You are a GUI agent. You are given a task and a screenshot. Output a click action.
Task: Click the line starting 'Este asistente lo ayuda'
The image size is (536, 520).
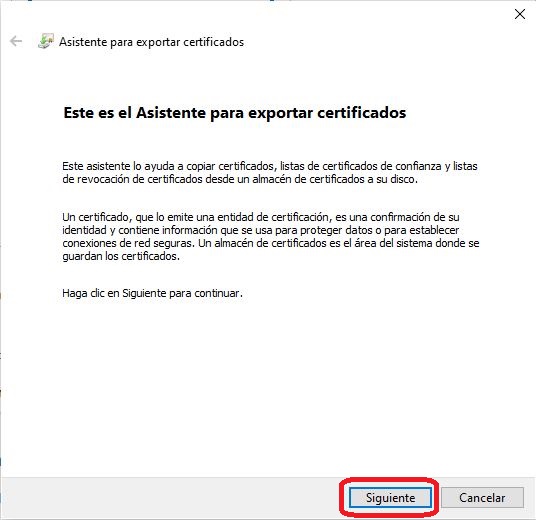tap(270, 166)
